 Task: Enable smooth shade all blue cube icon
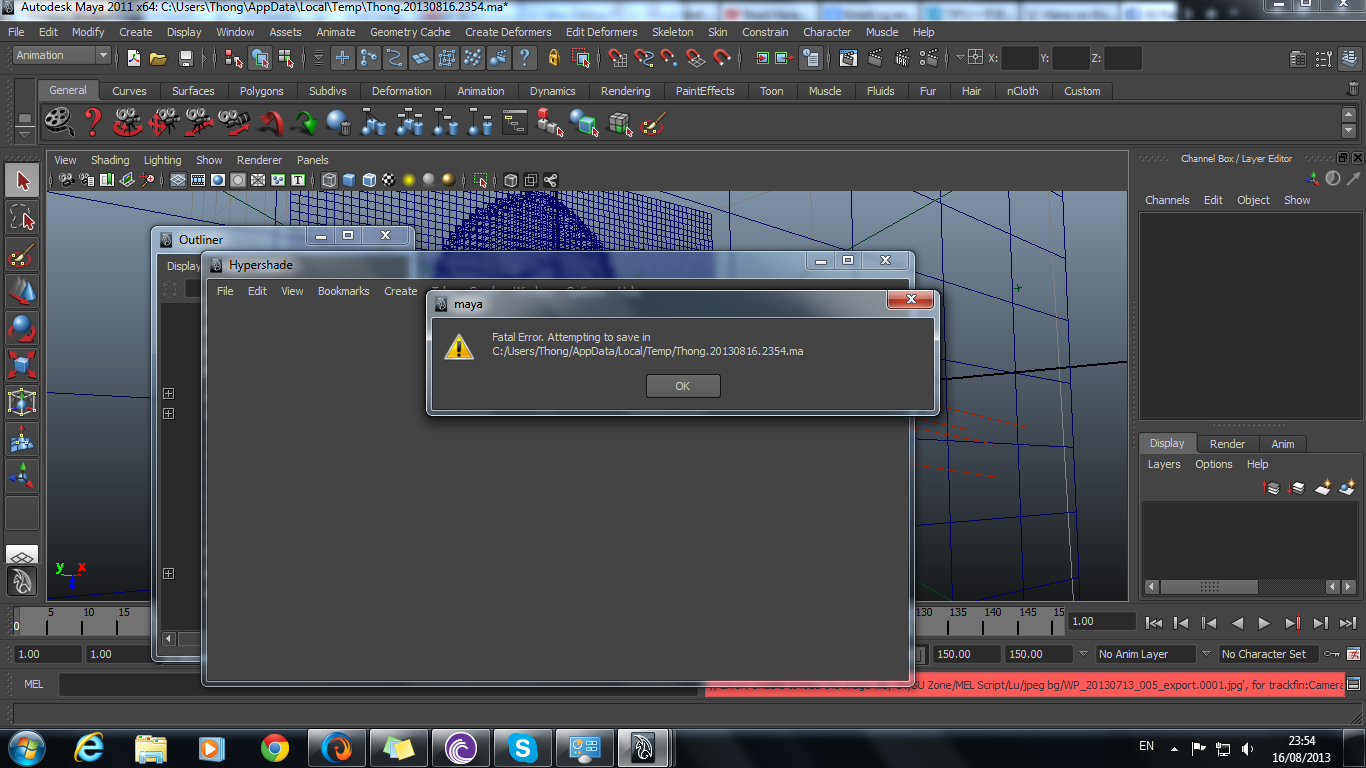[349, 180]
